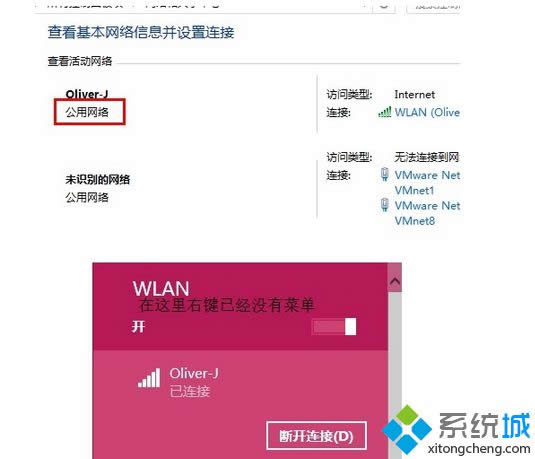Click the WLAN panel heading
535x459 pixels.
click(161, 288)
